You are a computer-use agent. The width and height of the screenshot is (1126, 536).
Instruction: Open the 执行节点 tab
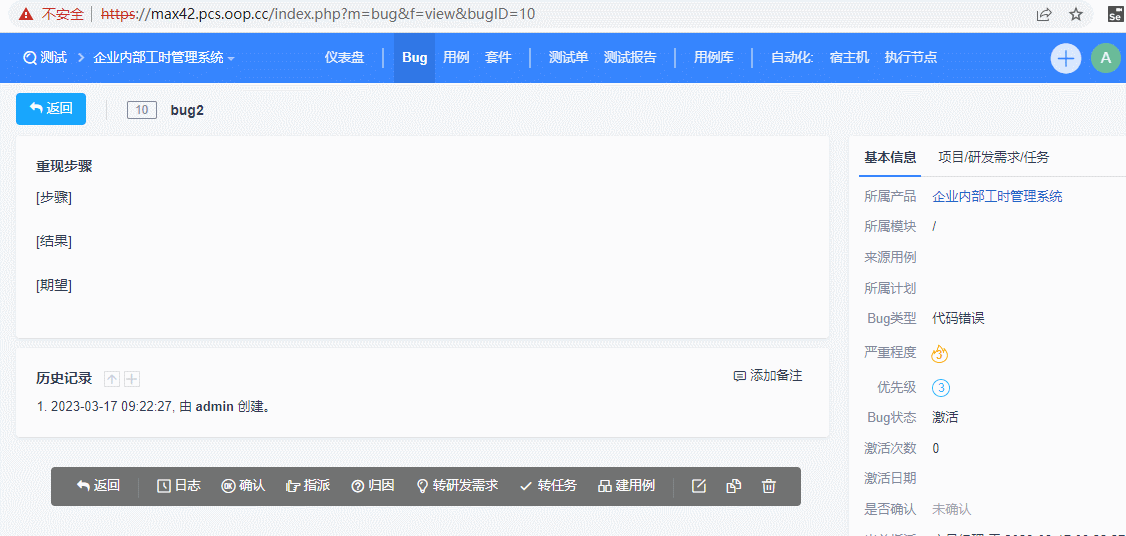pos(911,58)
